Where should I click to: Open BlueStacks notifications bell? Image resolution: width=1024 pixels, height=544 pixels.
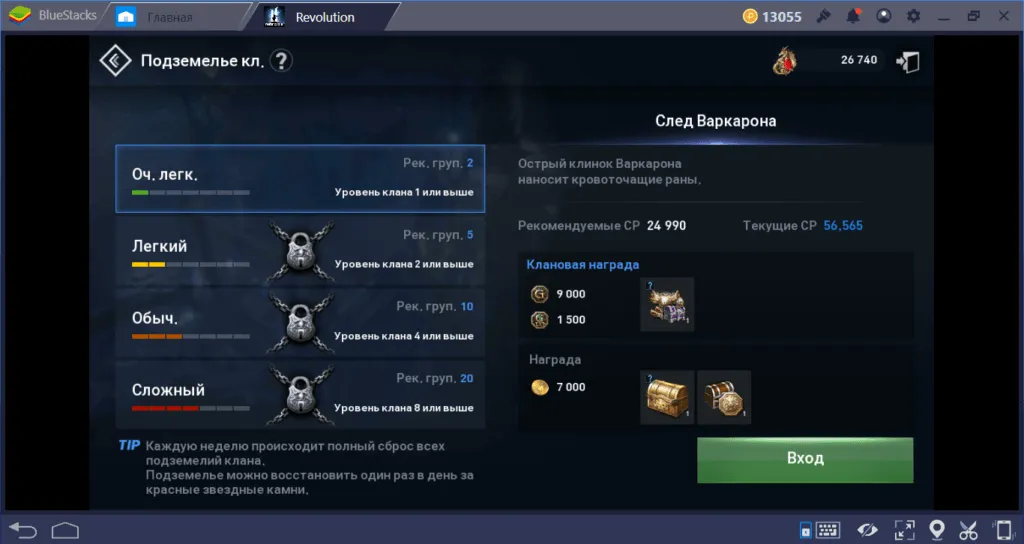click(853, 16)
